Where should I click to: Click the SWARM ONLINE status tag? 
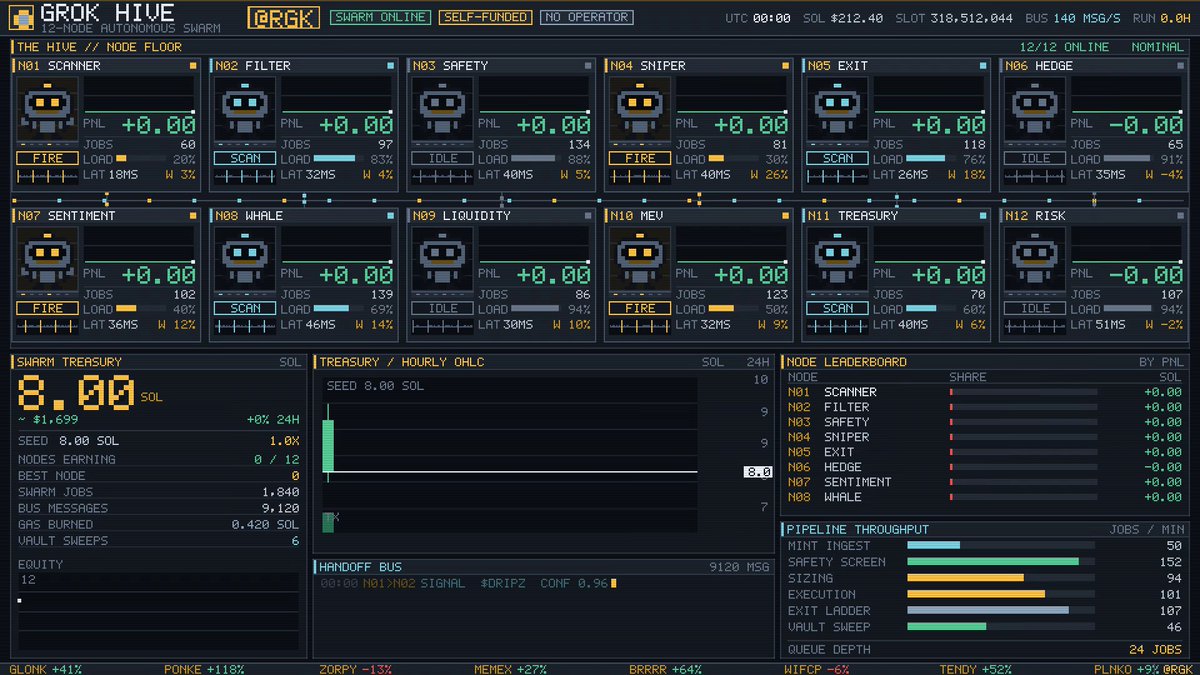click(x=381, y=17)
